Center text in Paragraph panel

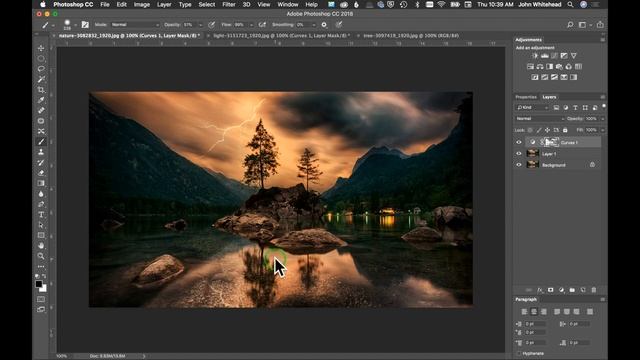(x=534, y=312)
